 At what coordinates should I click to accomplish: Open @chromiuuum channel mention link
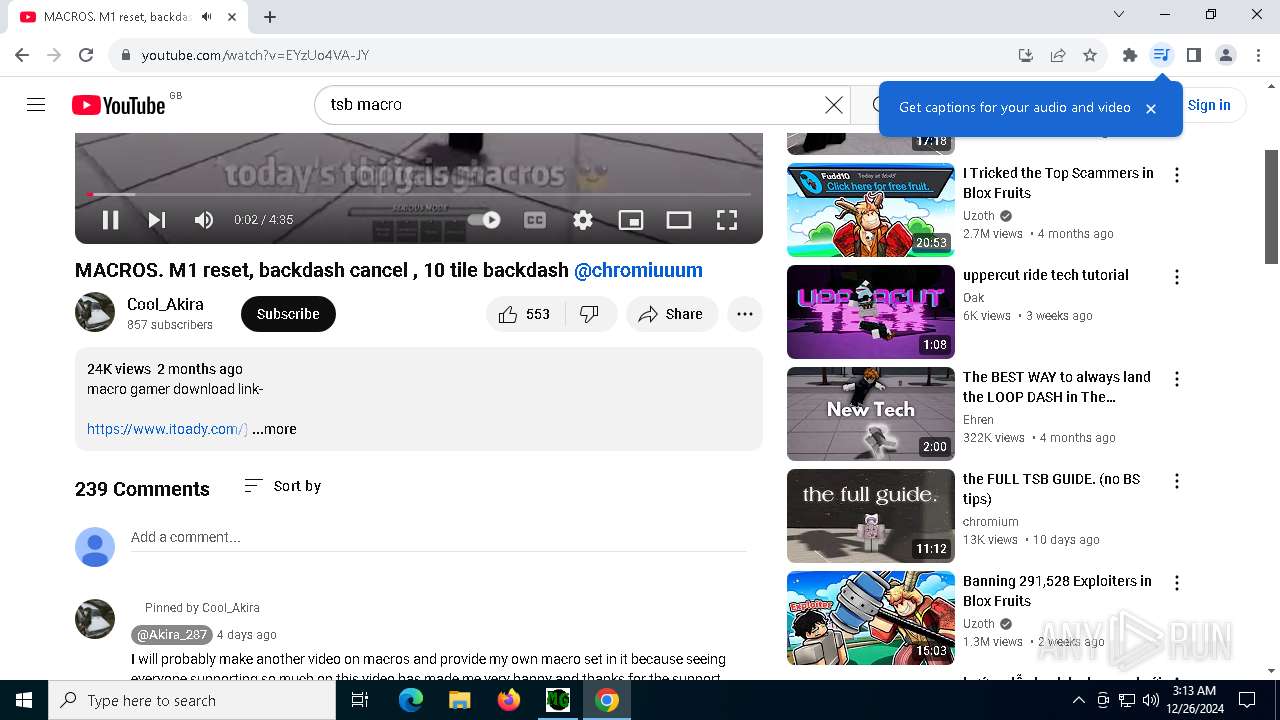click(638, 270)
